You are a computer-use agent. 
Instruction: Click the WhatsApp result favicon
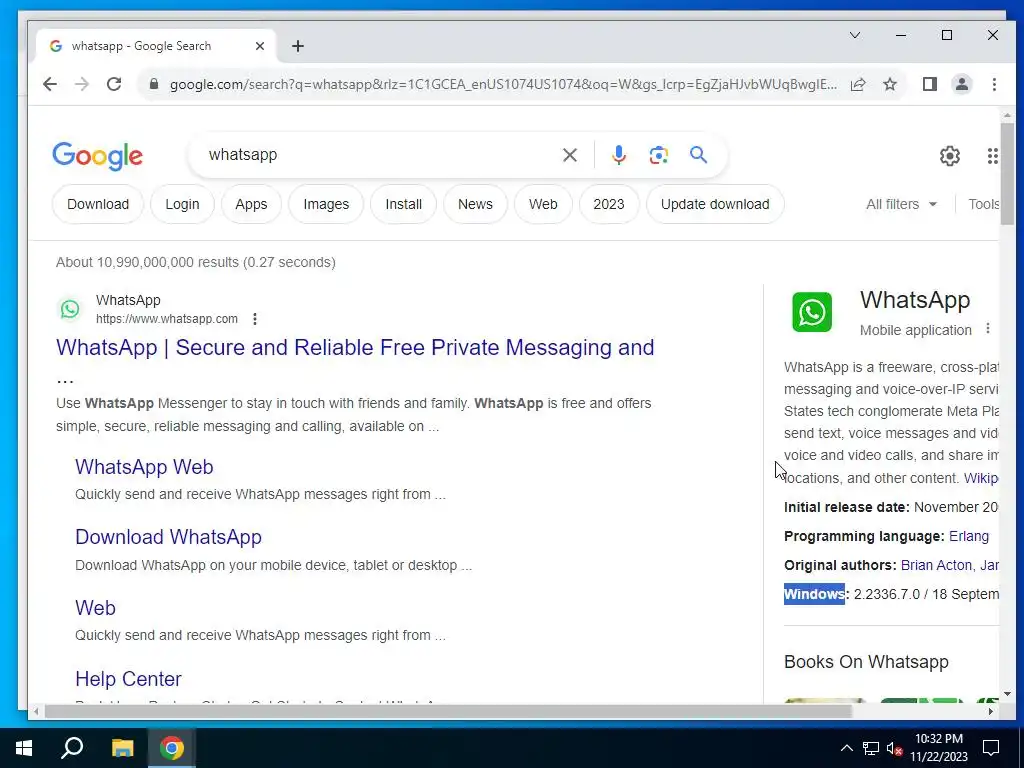[x=70, y=309]
